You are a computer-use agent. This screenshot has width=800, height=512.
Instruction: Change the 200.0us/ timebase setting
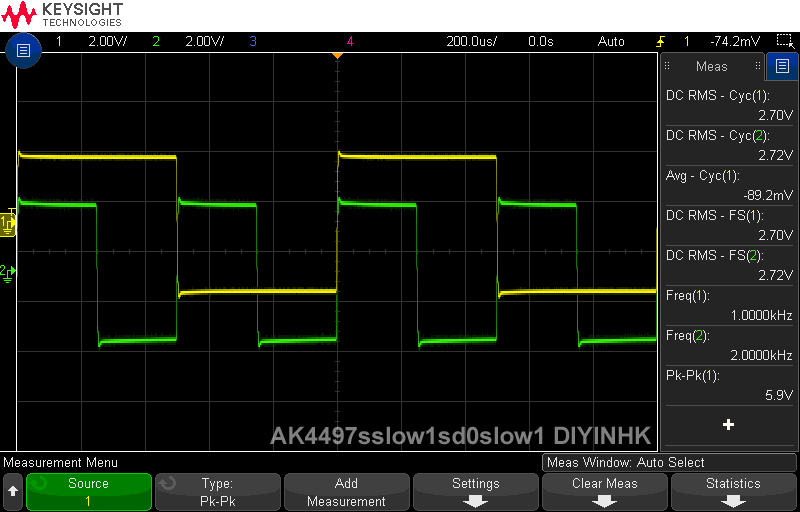[x=471, y=41]
